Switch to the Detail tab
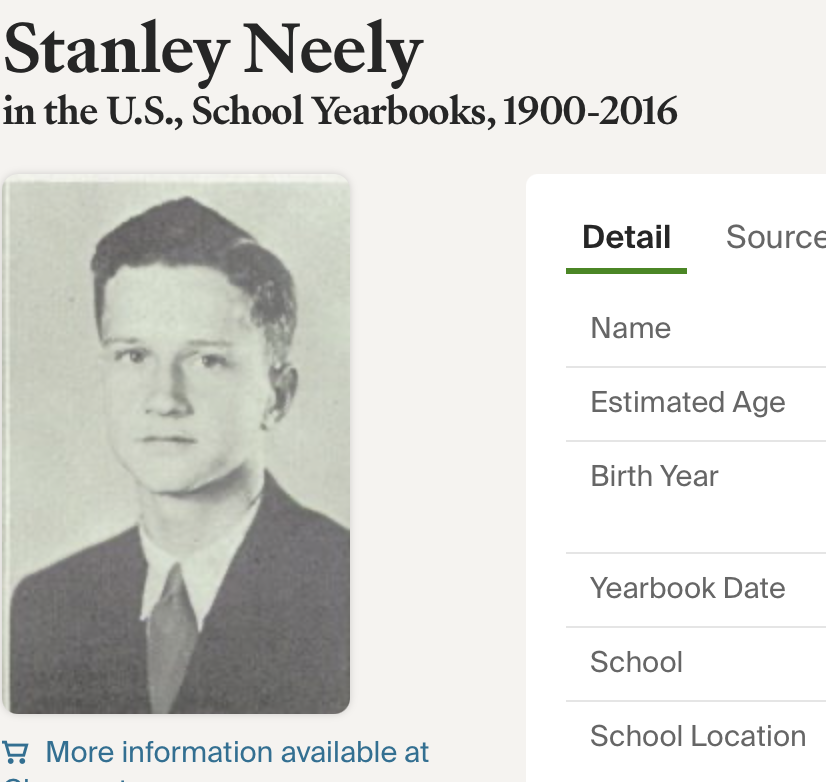 pyautogui.click(x=626, y=237)
